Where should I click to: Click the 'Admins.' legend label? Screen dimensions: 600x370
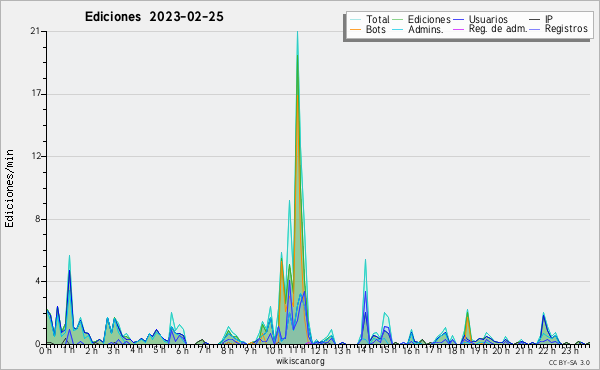click(426, 29)
